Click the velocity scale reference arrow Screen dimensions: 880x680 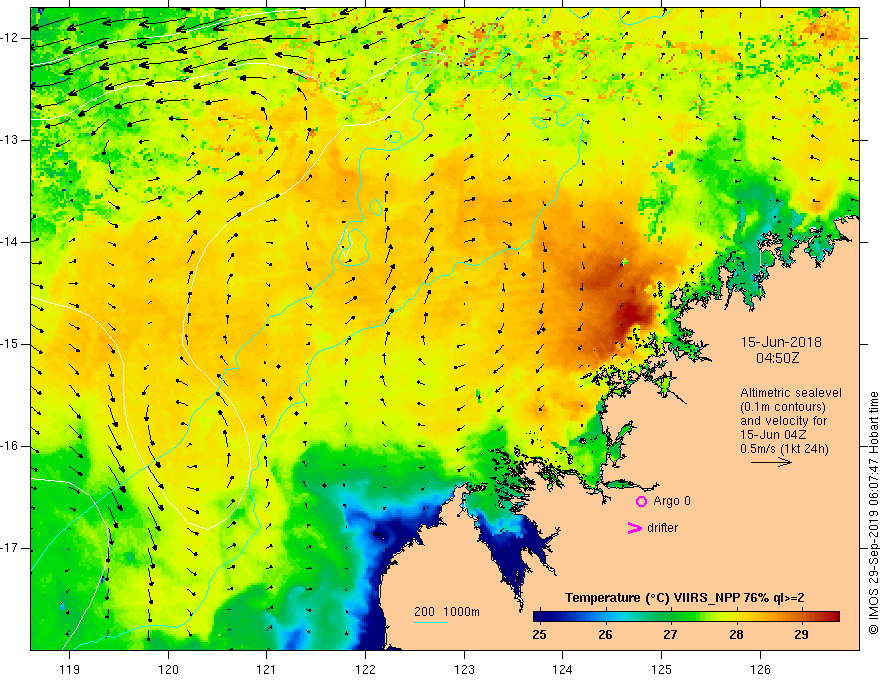click(x=771, y=462)
